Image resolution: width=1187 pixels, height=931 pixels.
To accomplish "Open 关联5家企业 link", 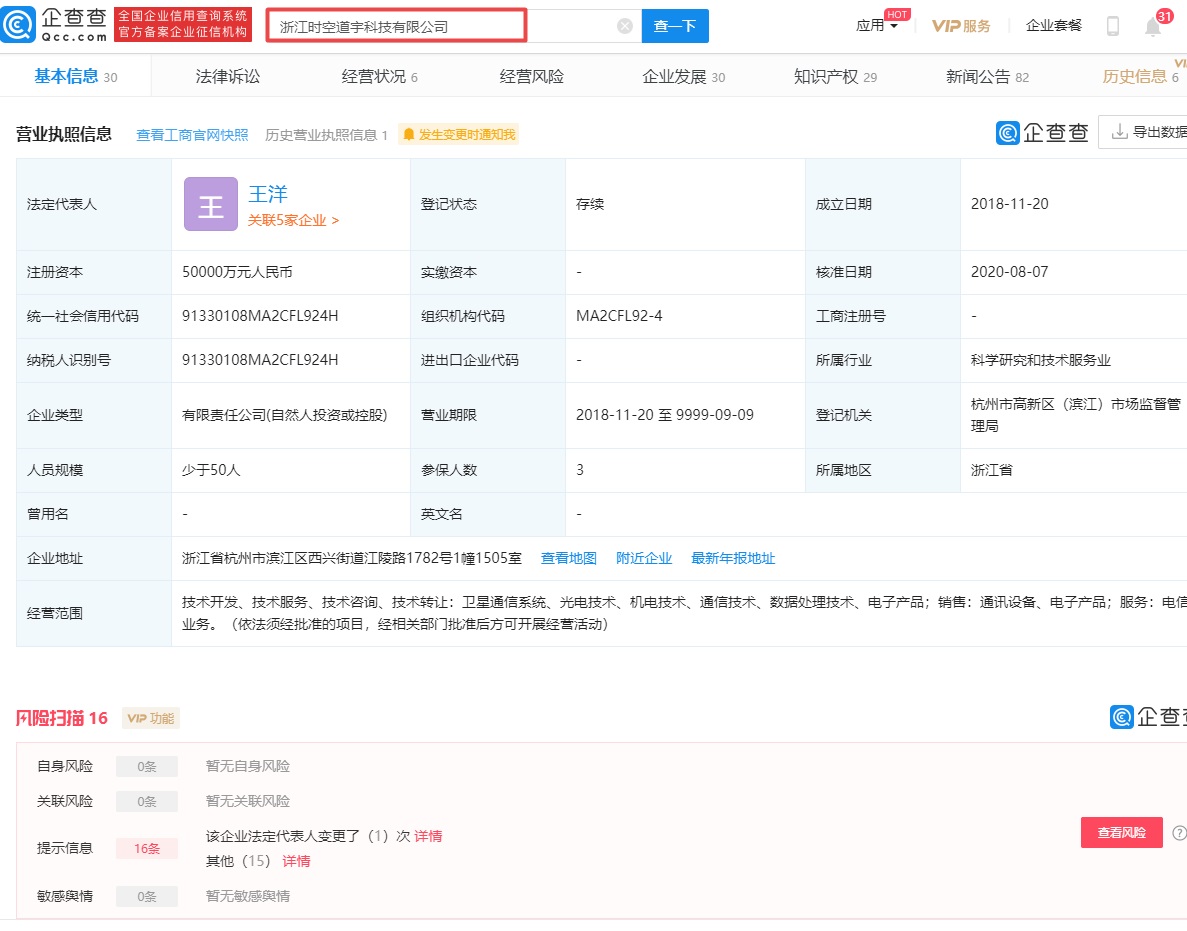I will (x=294, y=220).
